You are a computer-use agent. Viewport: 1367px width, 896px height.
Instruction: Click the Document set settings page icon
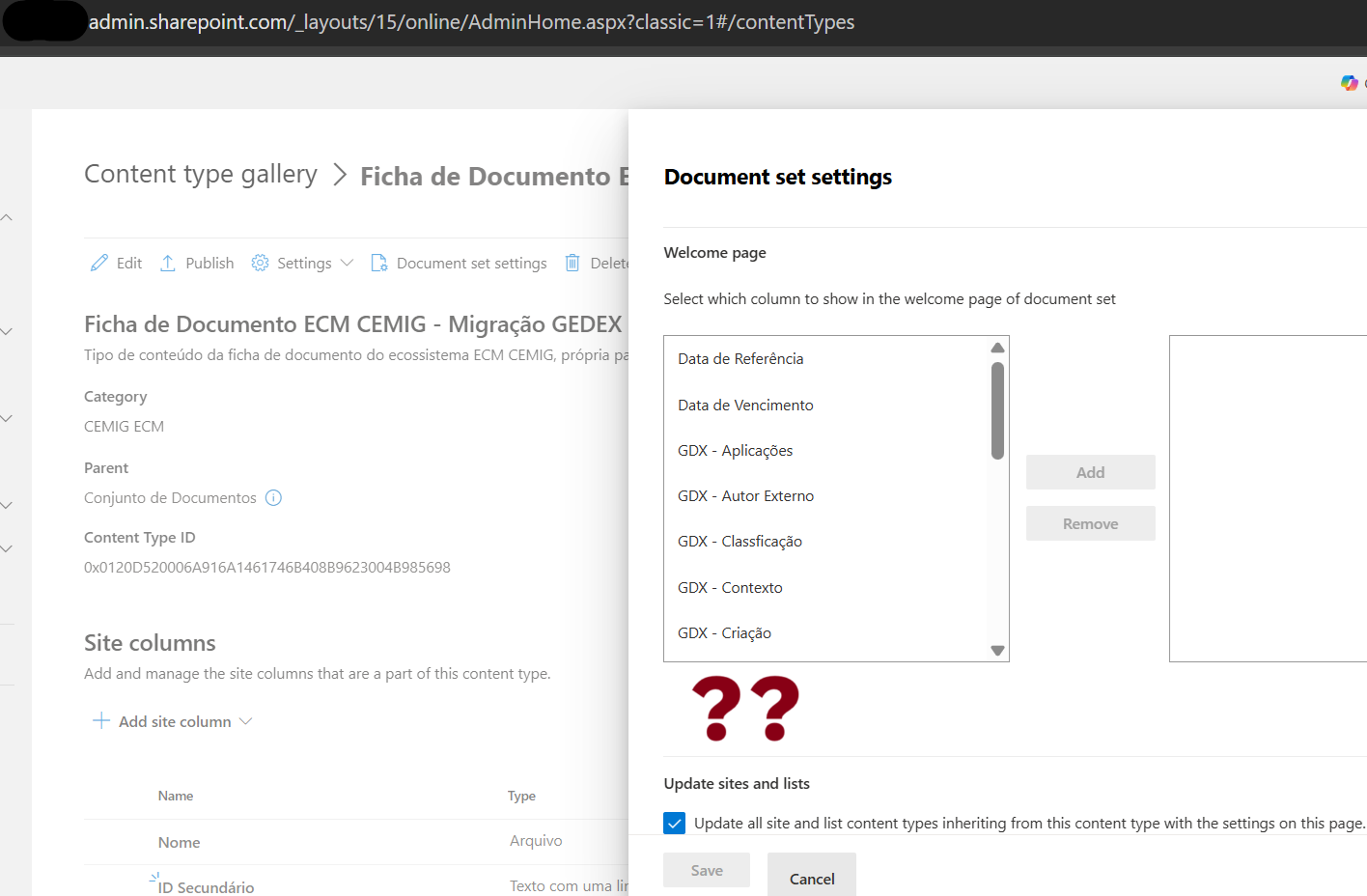[x=379, y=263]
